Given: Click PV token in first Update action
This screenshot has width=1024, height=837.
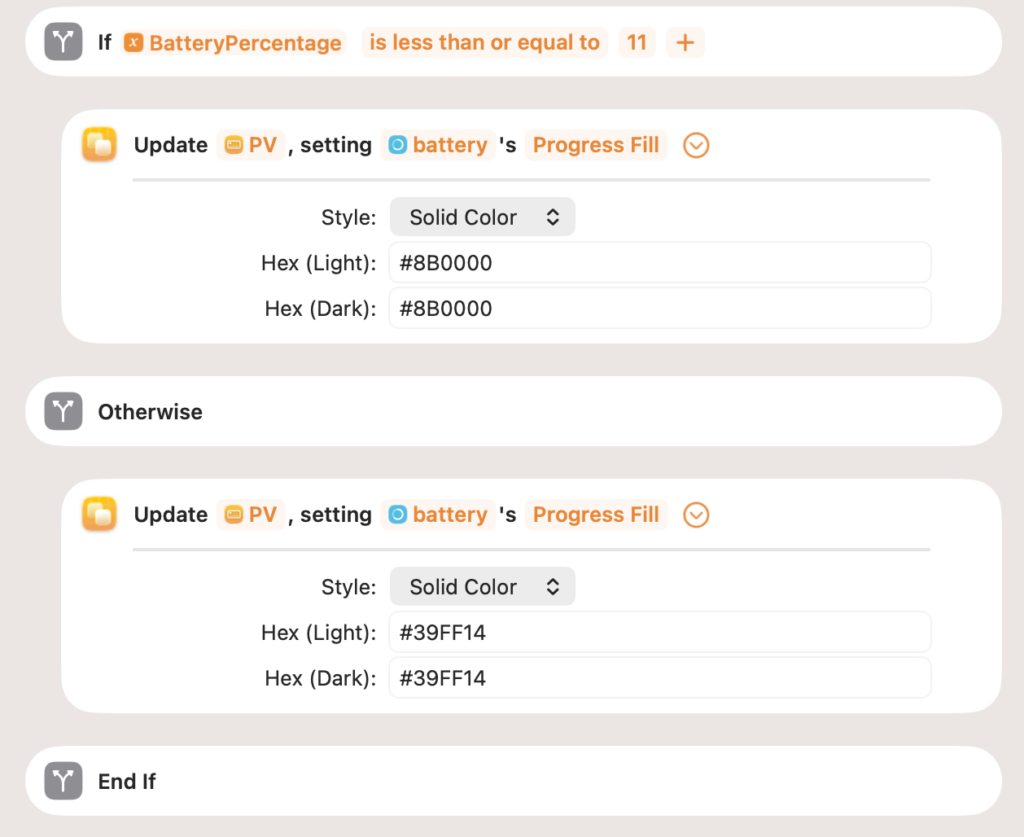Looking at the screenshot, I should point(251,145).
